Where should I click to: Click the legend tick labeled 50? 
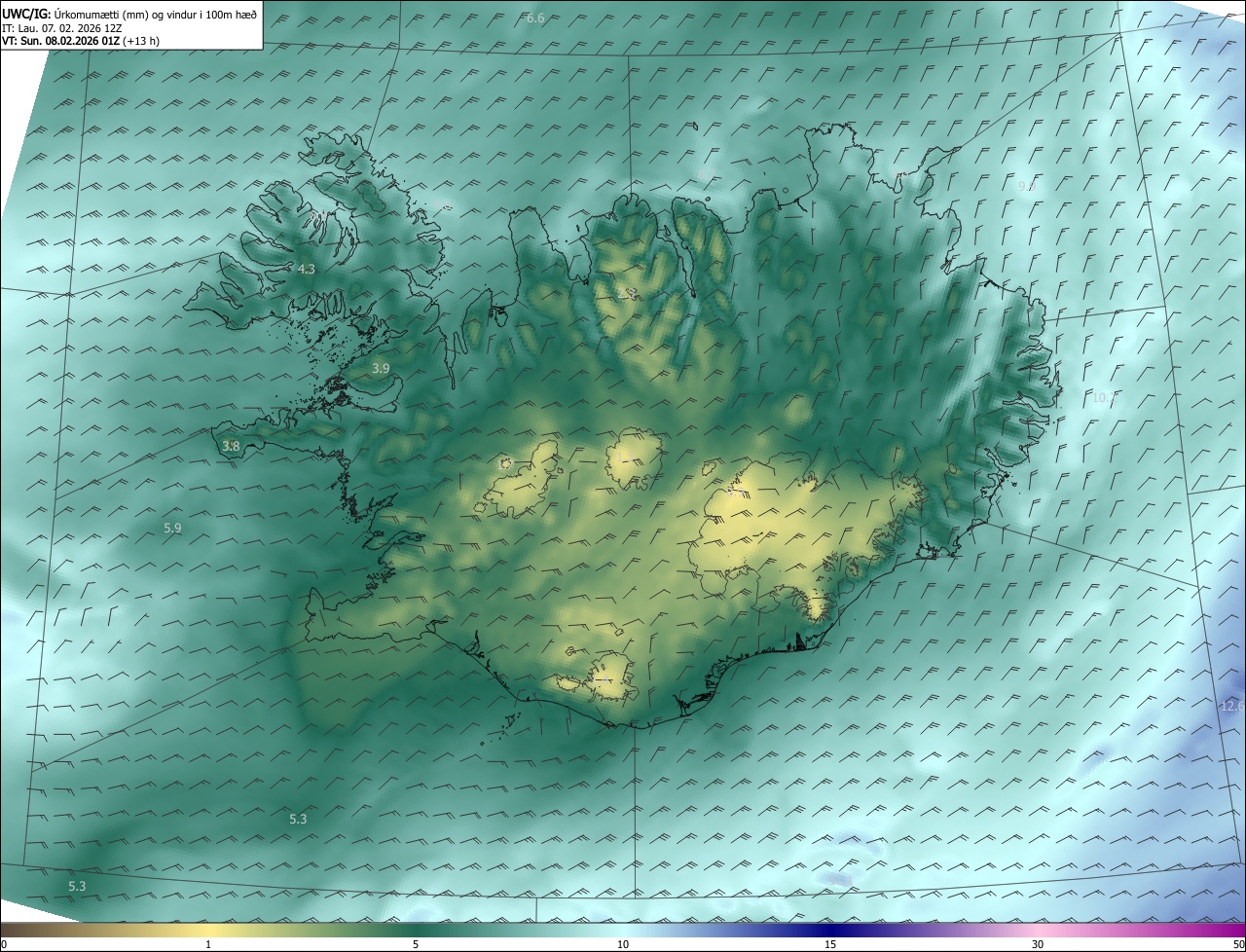[x=1238, y=944]
